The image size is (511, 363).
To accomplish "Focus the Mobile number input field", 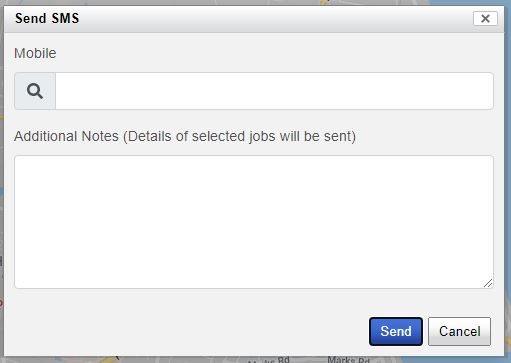I will coord(274,91).
